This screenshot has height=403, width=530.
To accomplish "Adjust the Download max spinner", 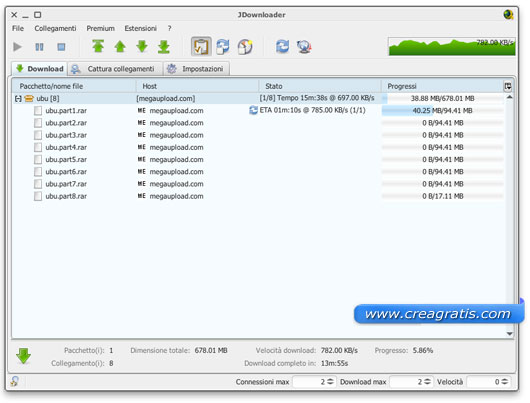I will (x=428, y=382).
